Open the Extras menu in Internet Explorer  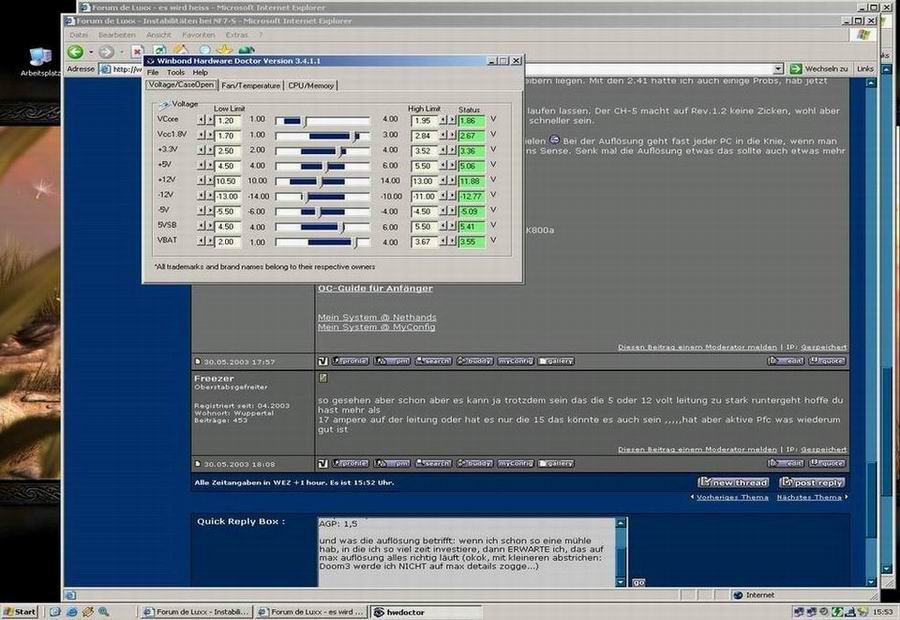coord(236,35)
